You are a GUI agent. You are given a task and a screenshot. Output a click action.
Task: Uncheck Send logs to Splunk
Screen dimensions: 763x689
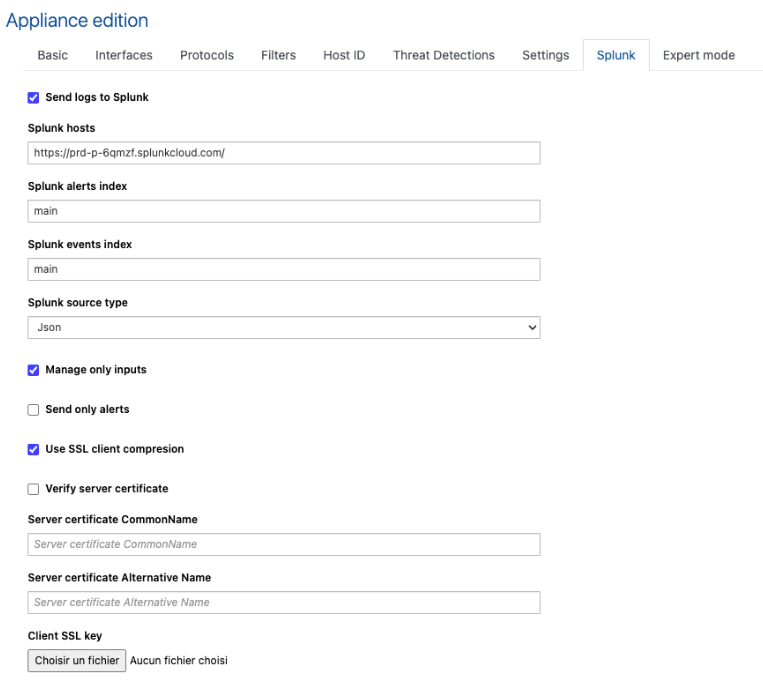[x=34, y=97]
